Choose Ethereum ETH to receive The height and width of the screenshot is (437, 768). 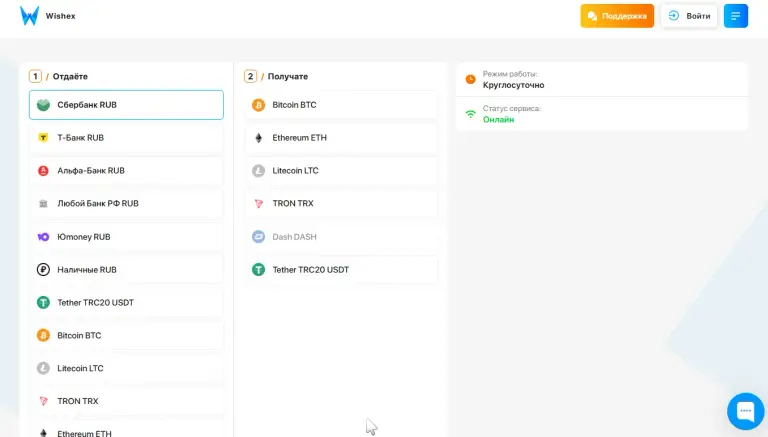click(x=341, y=138)
